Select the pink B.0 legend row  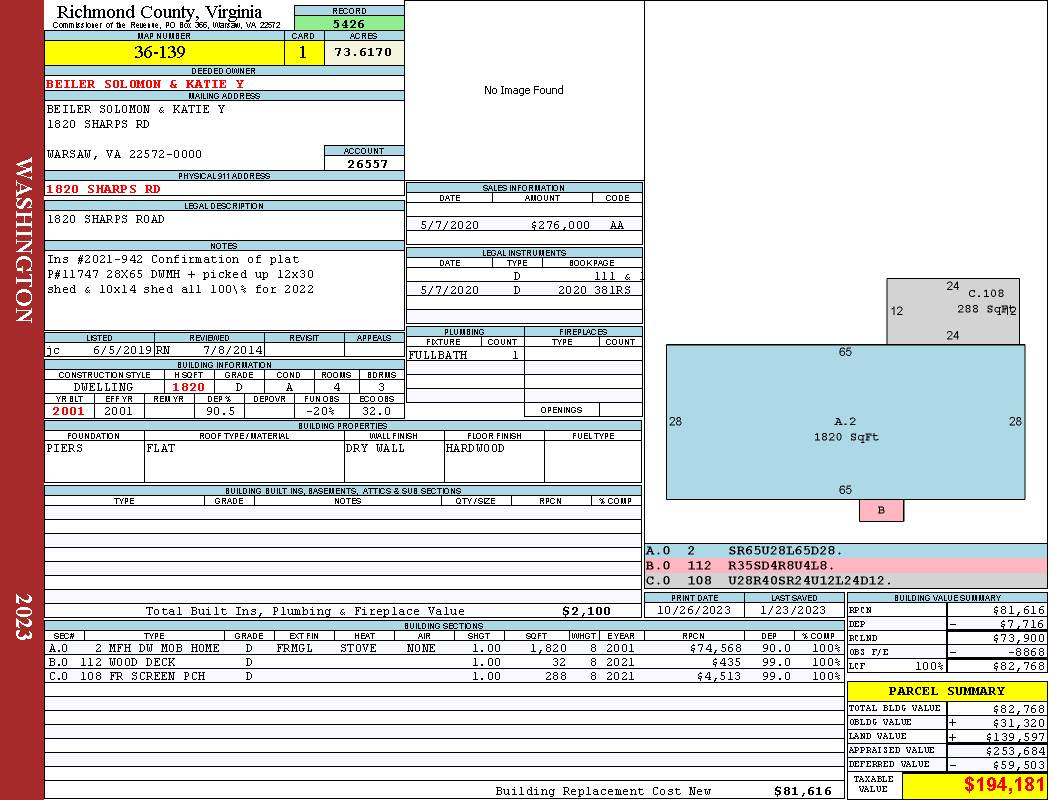[x=845, y=566]
